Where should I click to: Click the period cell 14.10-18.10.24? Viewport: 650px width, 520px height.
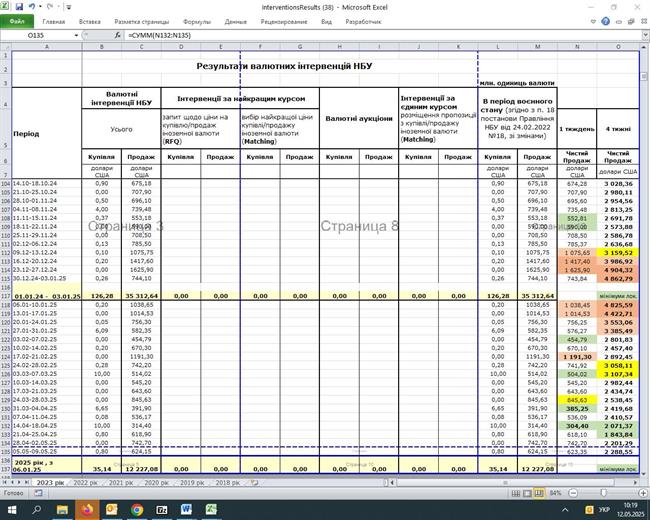pyautogui.click(x=47, y=183)
